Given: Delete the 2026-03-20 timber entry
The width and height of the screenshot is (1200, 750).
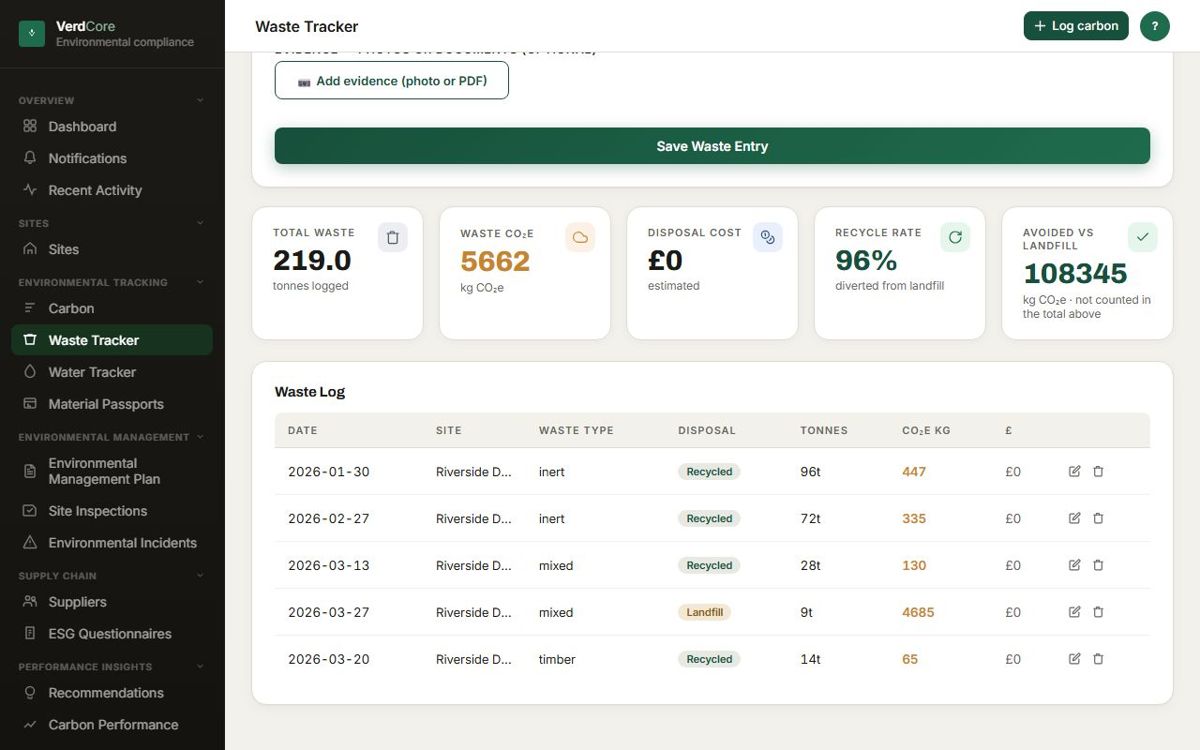Looking at the screenshot, I should point(1098,659).
